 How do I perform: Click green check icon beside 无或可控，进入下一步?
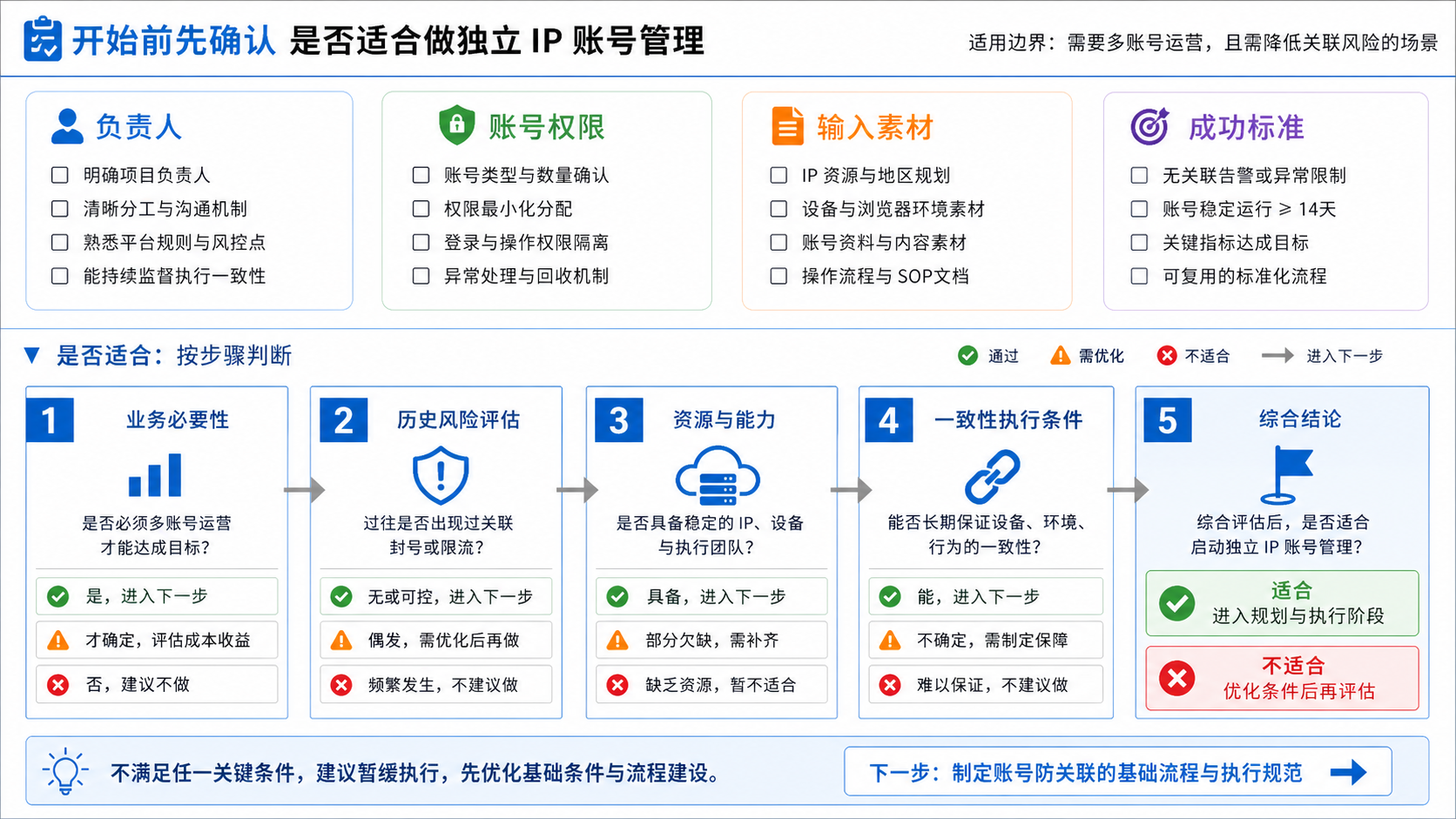click(x=341, y=596)
